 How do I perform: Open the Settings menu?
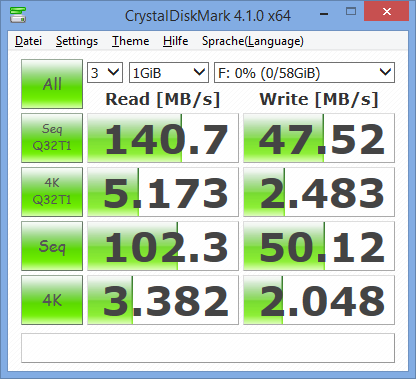coord(77,41)
